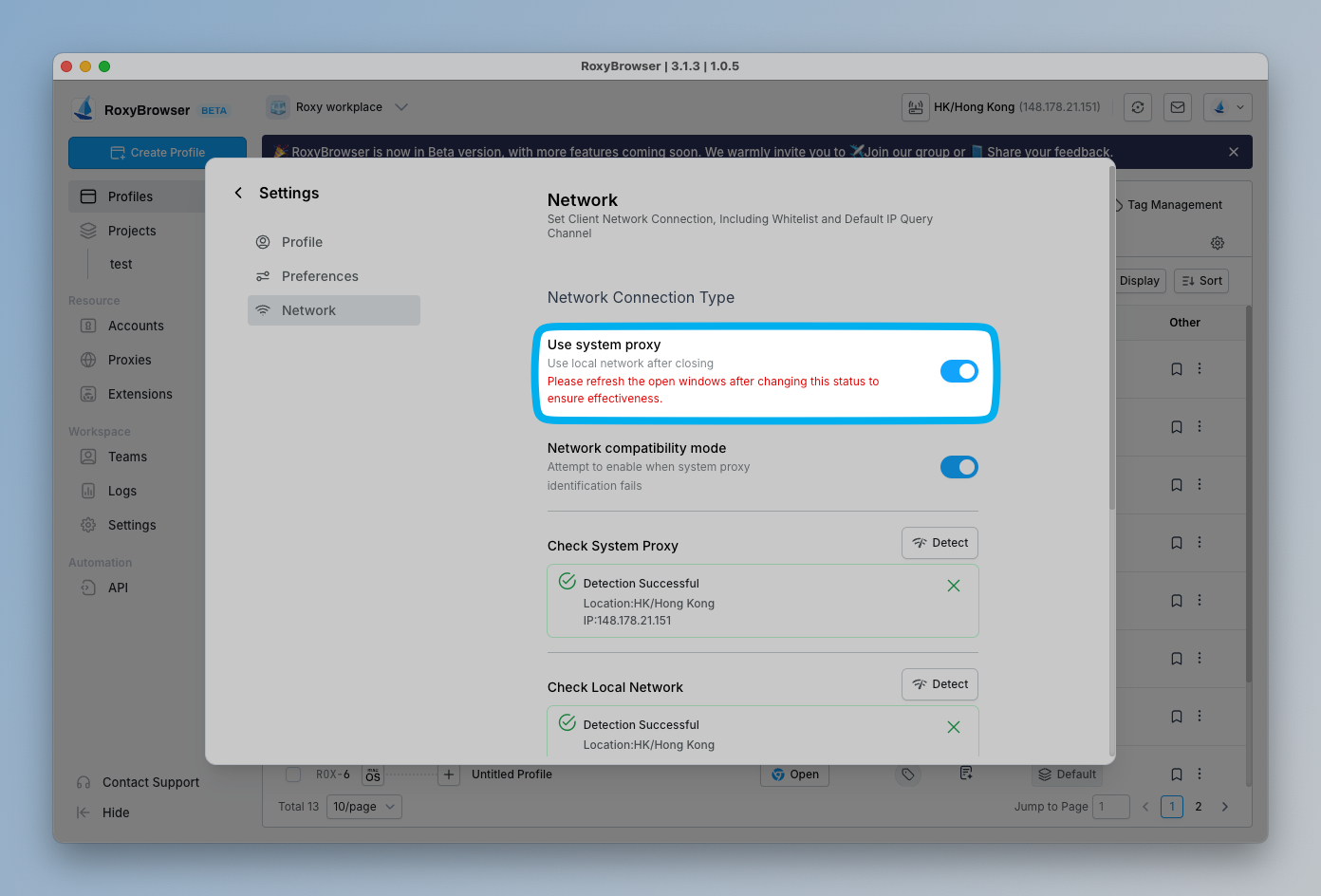
Task: Click the Other column header
Action: 1185,323
